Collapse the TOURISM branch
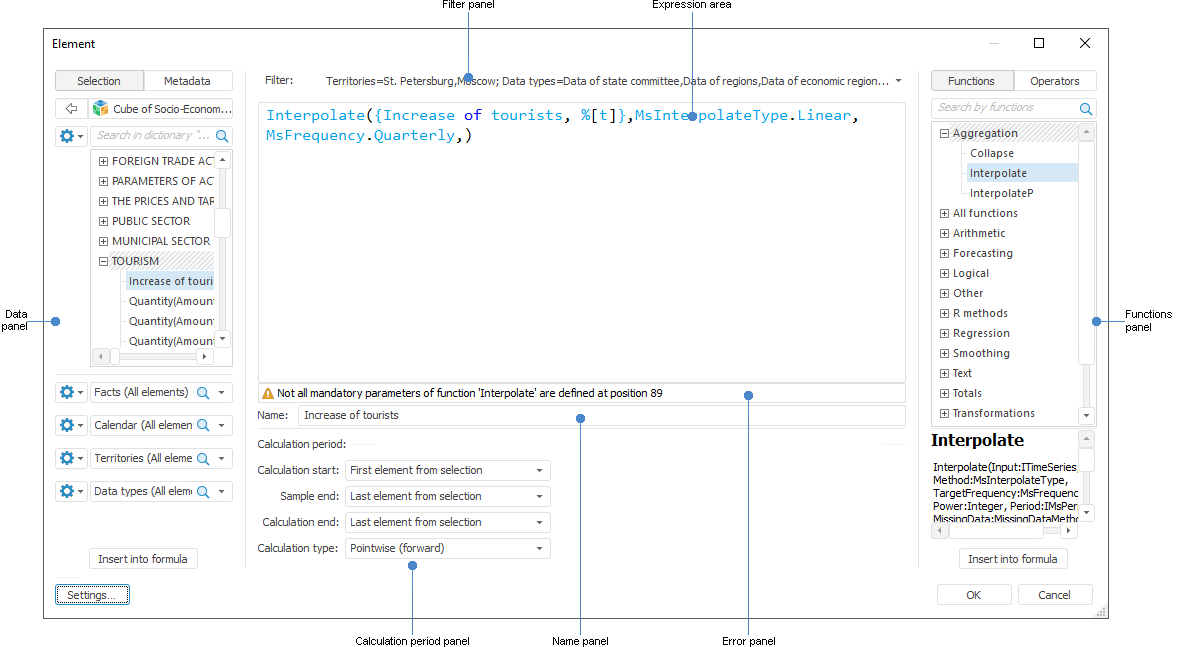The height and width of the screenshot is (647, 1178). point(103,261)
